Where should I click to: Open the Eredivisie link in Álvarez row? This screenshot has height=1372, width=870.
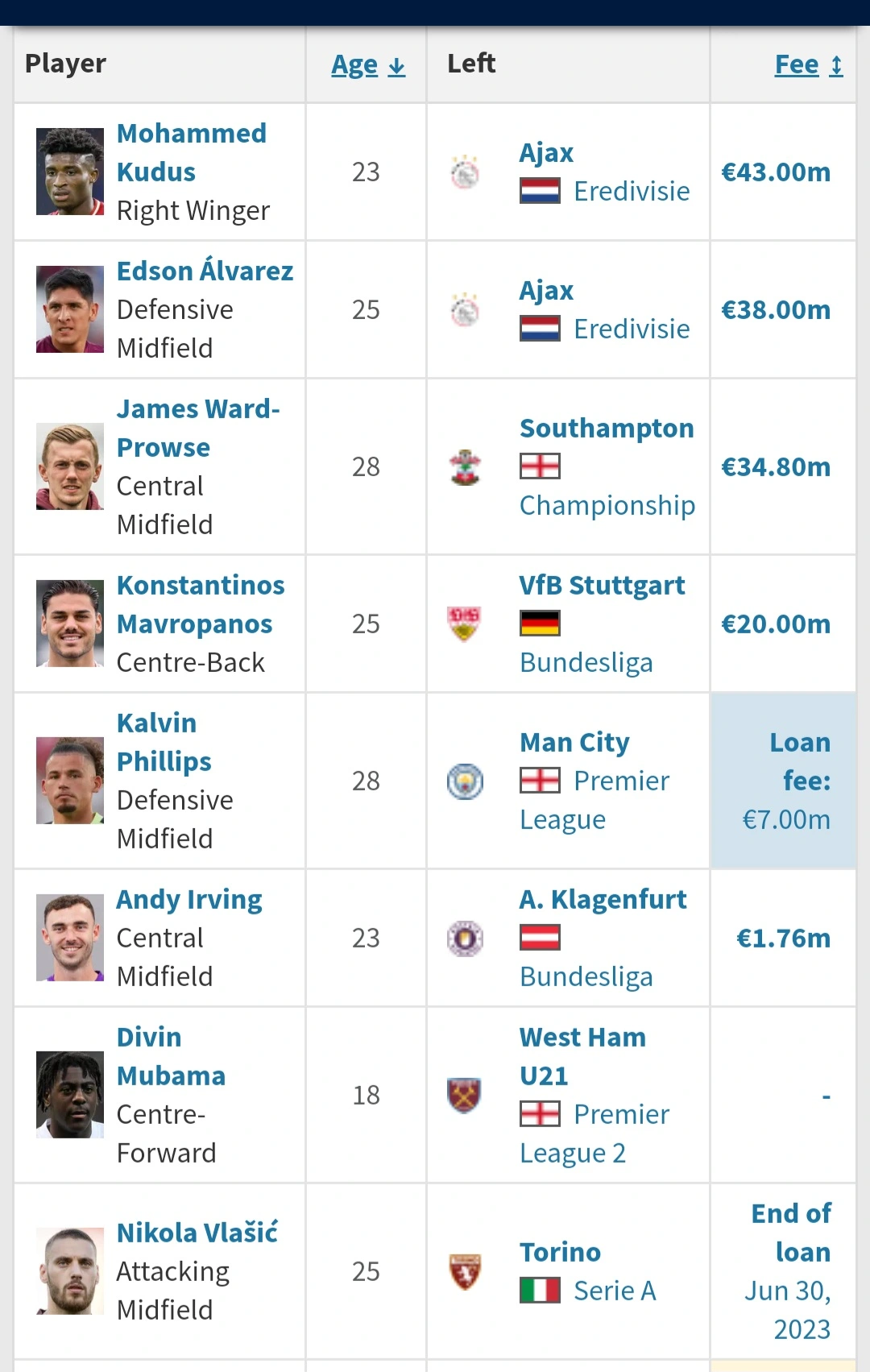pos(632,329)
